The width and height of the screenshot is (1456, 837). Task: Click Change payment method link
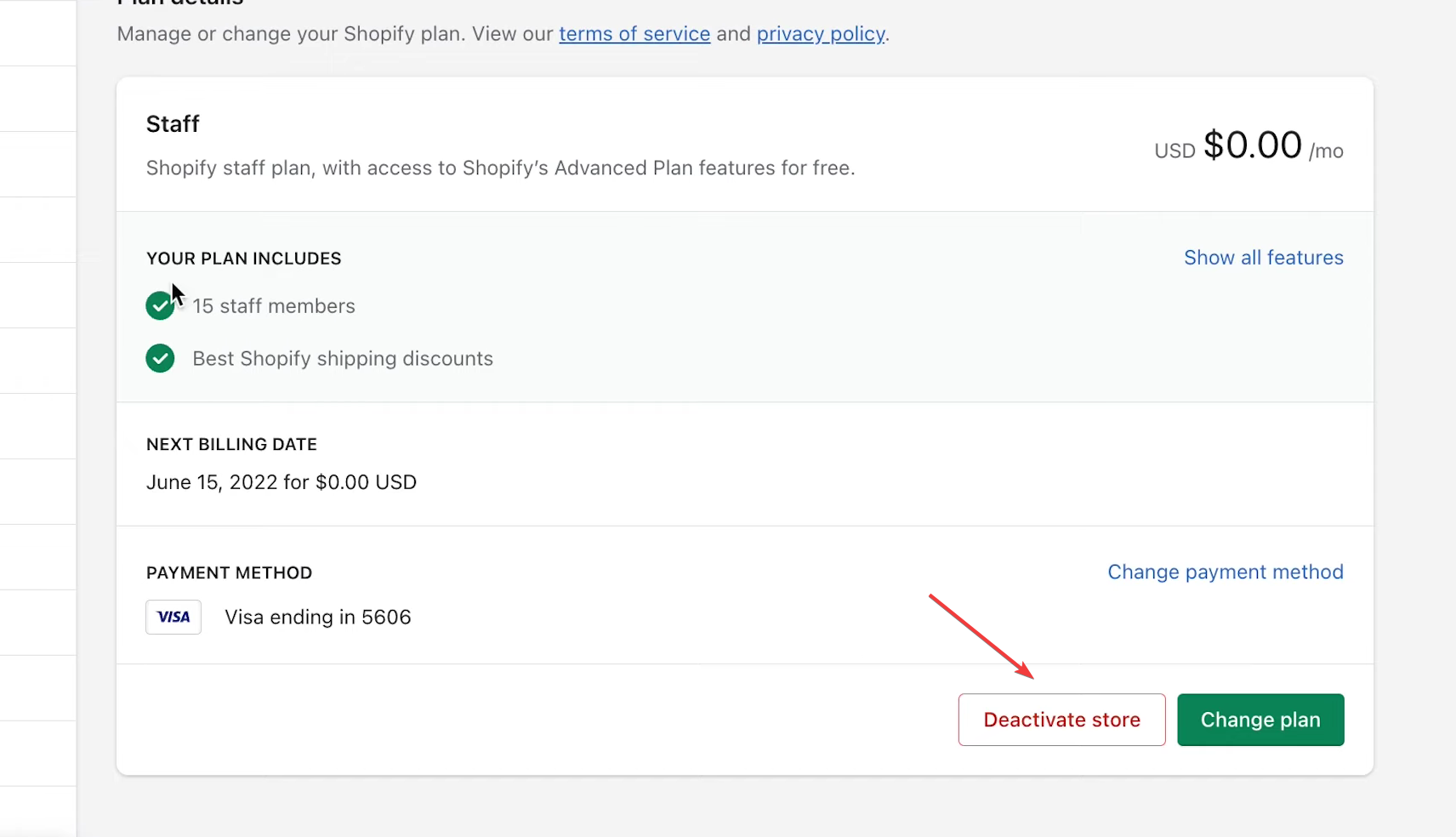[x=1225, y=572]
